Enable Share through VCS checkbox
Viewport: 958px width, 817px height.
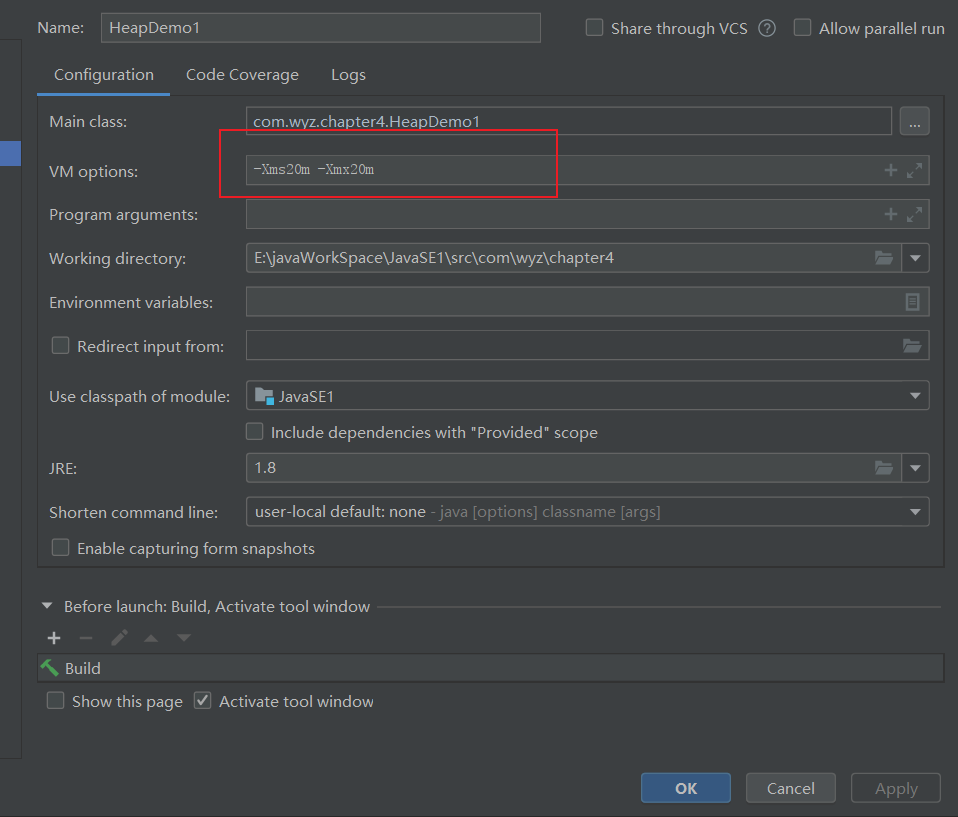pyautogui.click(x=595, y=28)
